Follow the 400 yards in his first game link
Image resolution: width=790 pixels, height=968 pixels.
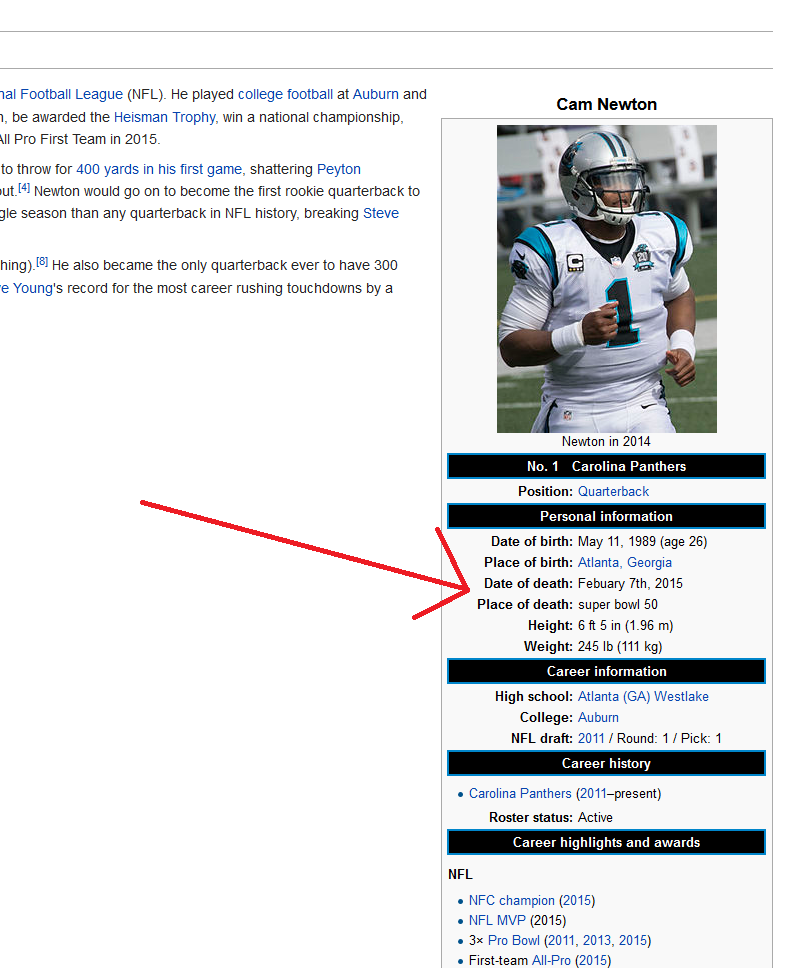pos(159,169)
